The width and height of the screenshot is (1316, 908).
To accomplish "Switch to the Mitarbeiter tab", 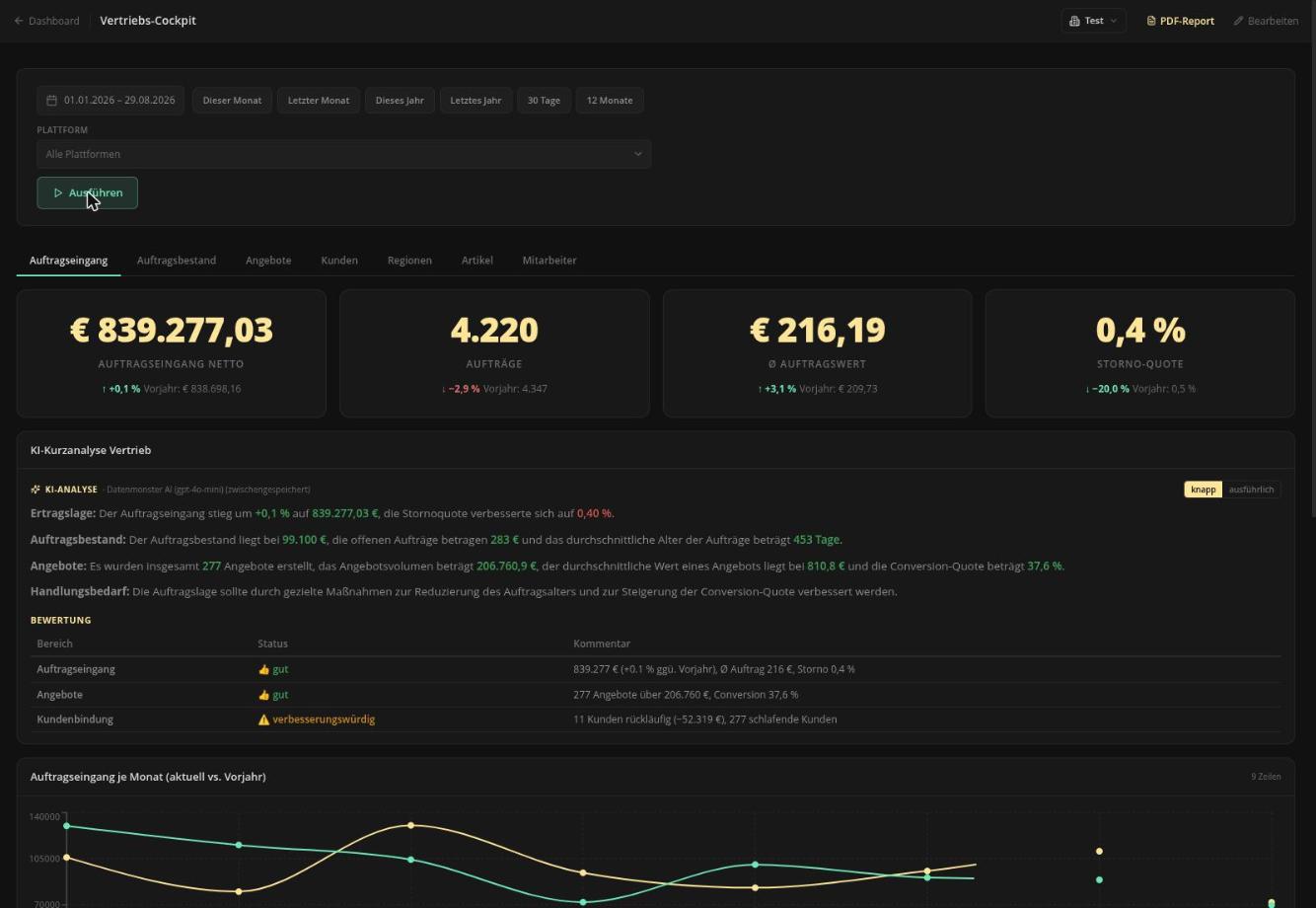I will [x=549, y=261].
